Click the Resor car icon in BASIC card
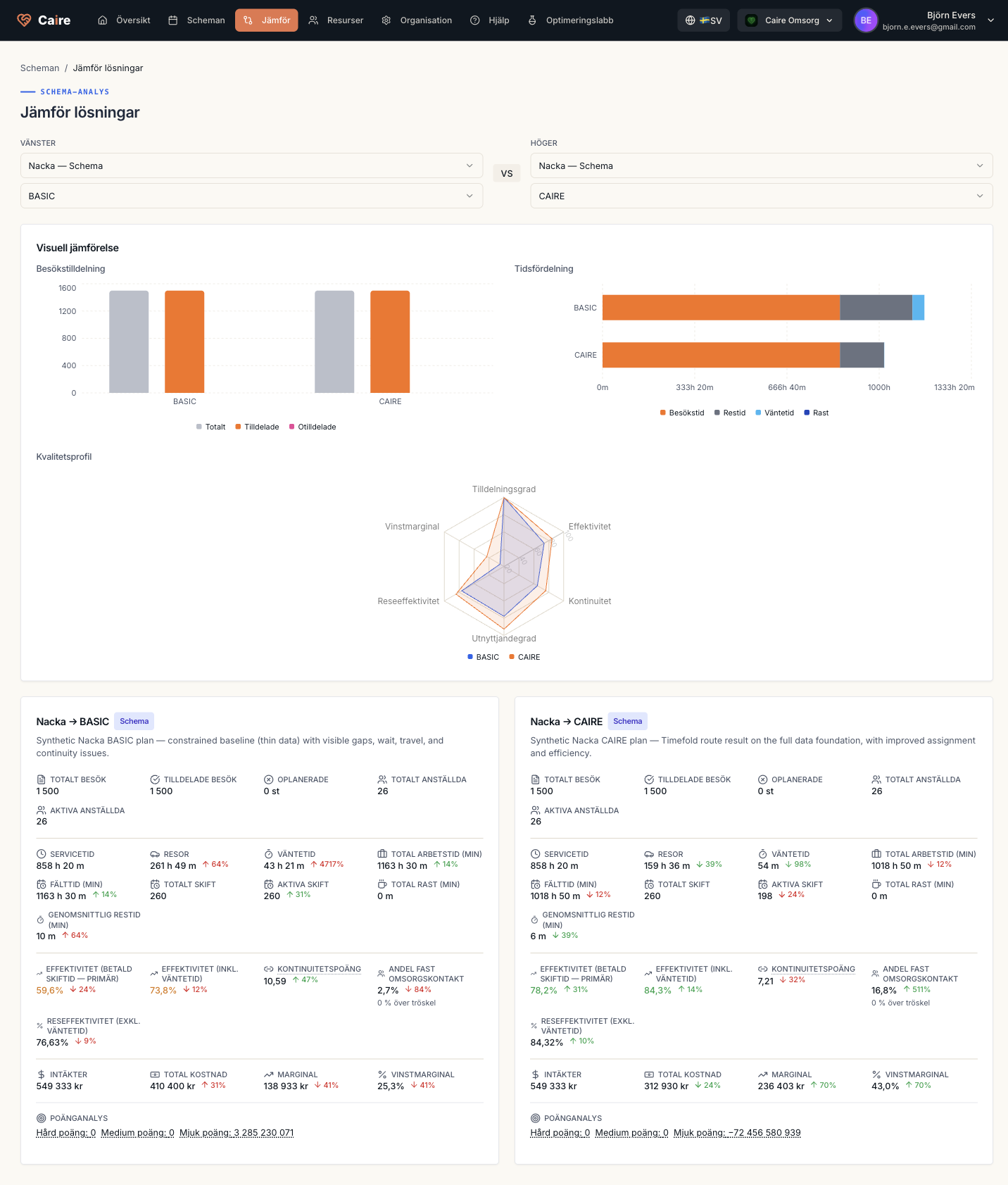Viewport: 1008px width, 1185px height. [155, 854]
